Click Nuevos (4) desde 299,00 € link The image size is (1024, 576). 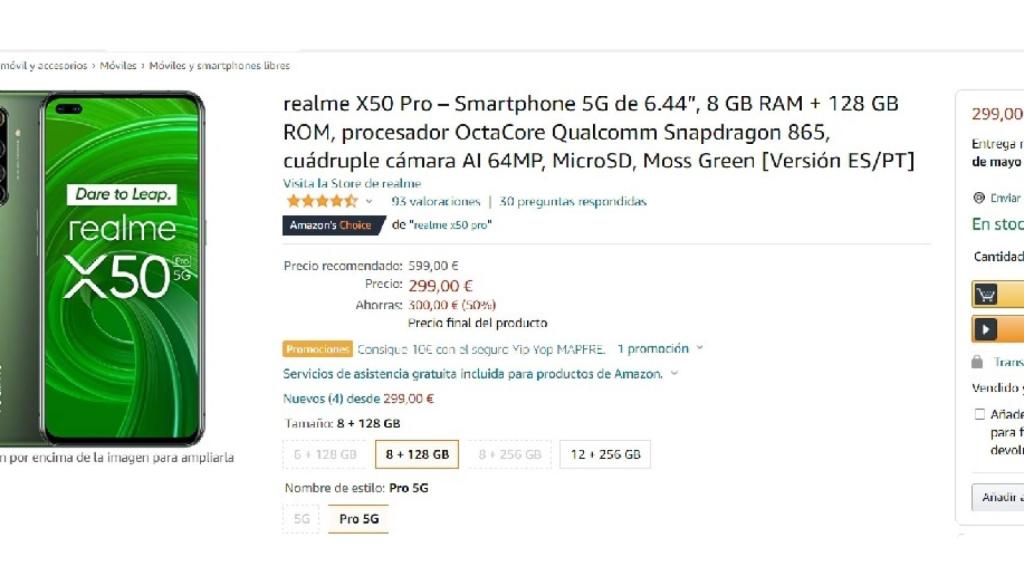tap(360, 398)
